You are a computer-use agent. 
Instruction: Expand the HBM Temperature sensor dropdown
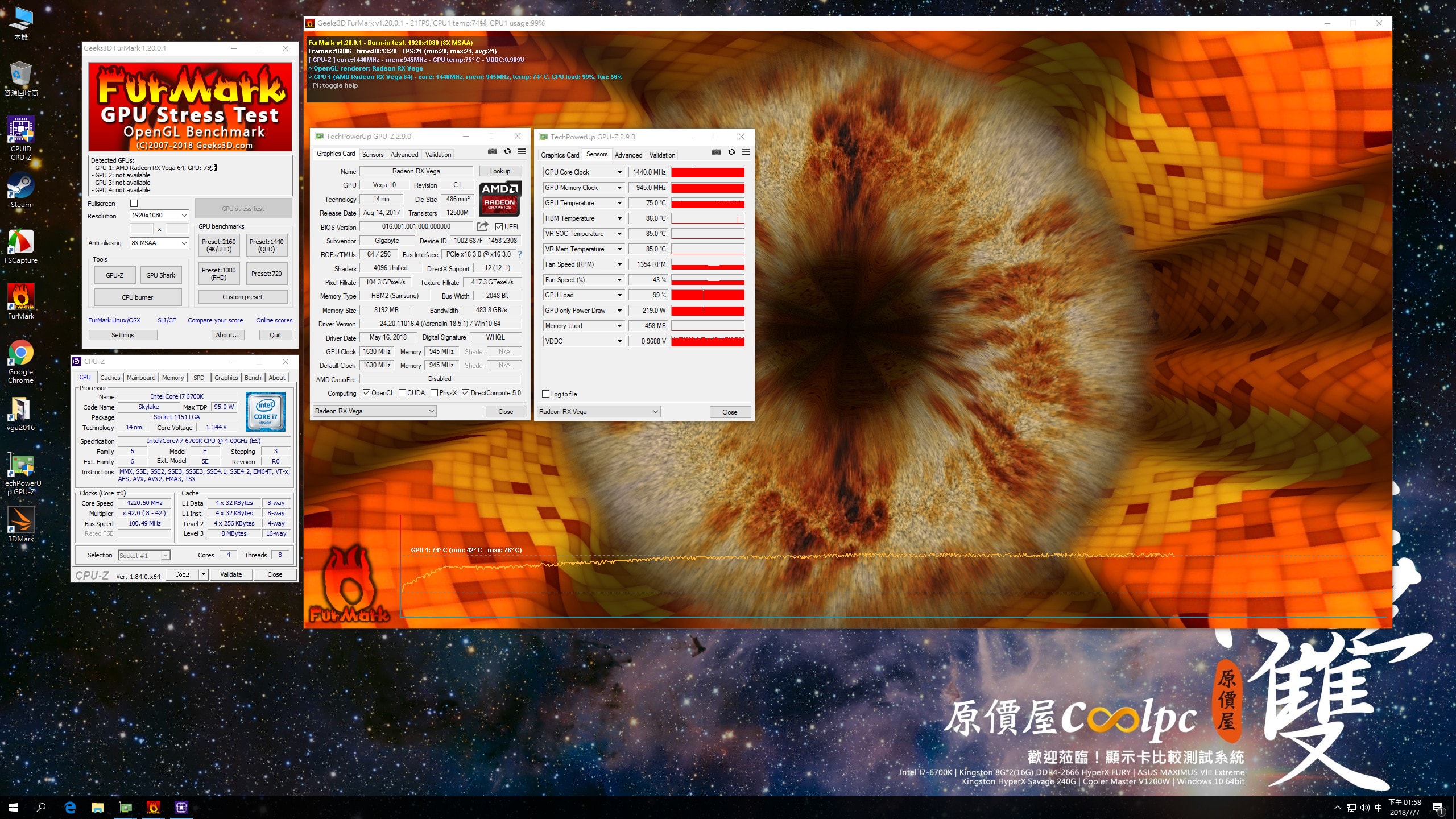(619, 218)
